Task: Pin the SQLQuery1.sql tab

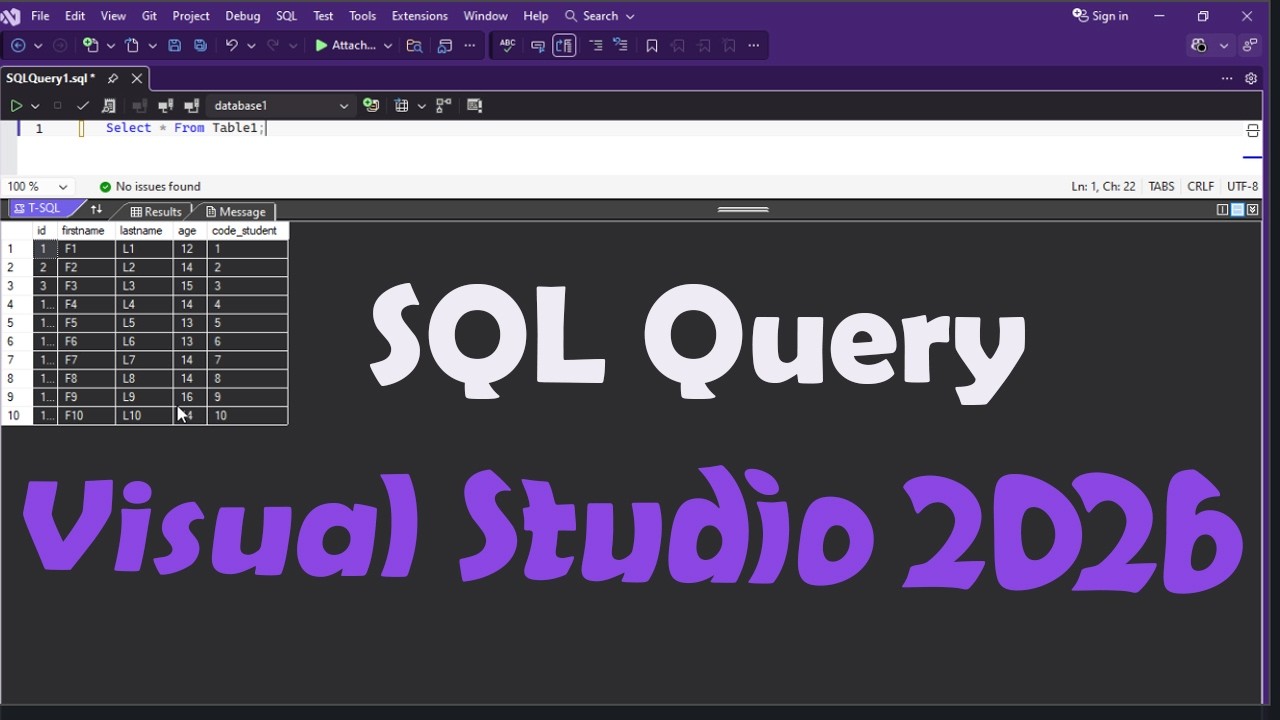Action: (113, 78)
